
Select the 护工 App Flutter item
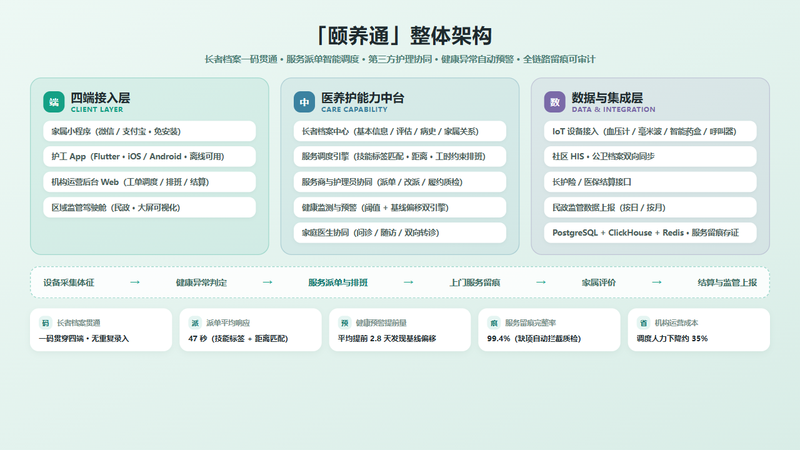[149, 157]
